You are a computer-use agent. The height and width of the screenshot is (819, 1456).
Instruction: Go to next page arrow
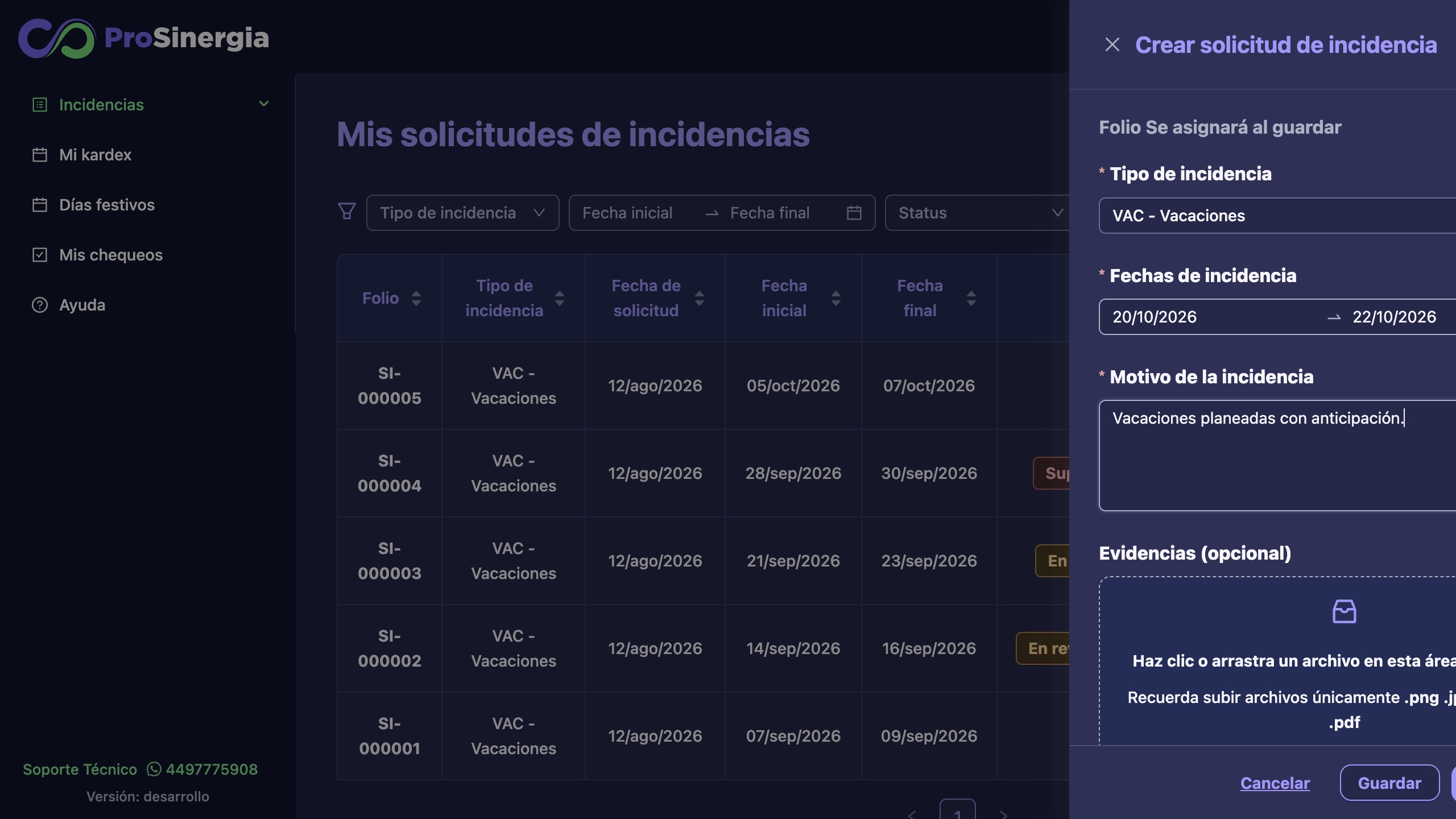1003,814
